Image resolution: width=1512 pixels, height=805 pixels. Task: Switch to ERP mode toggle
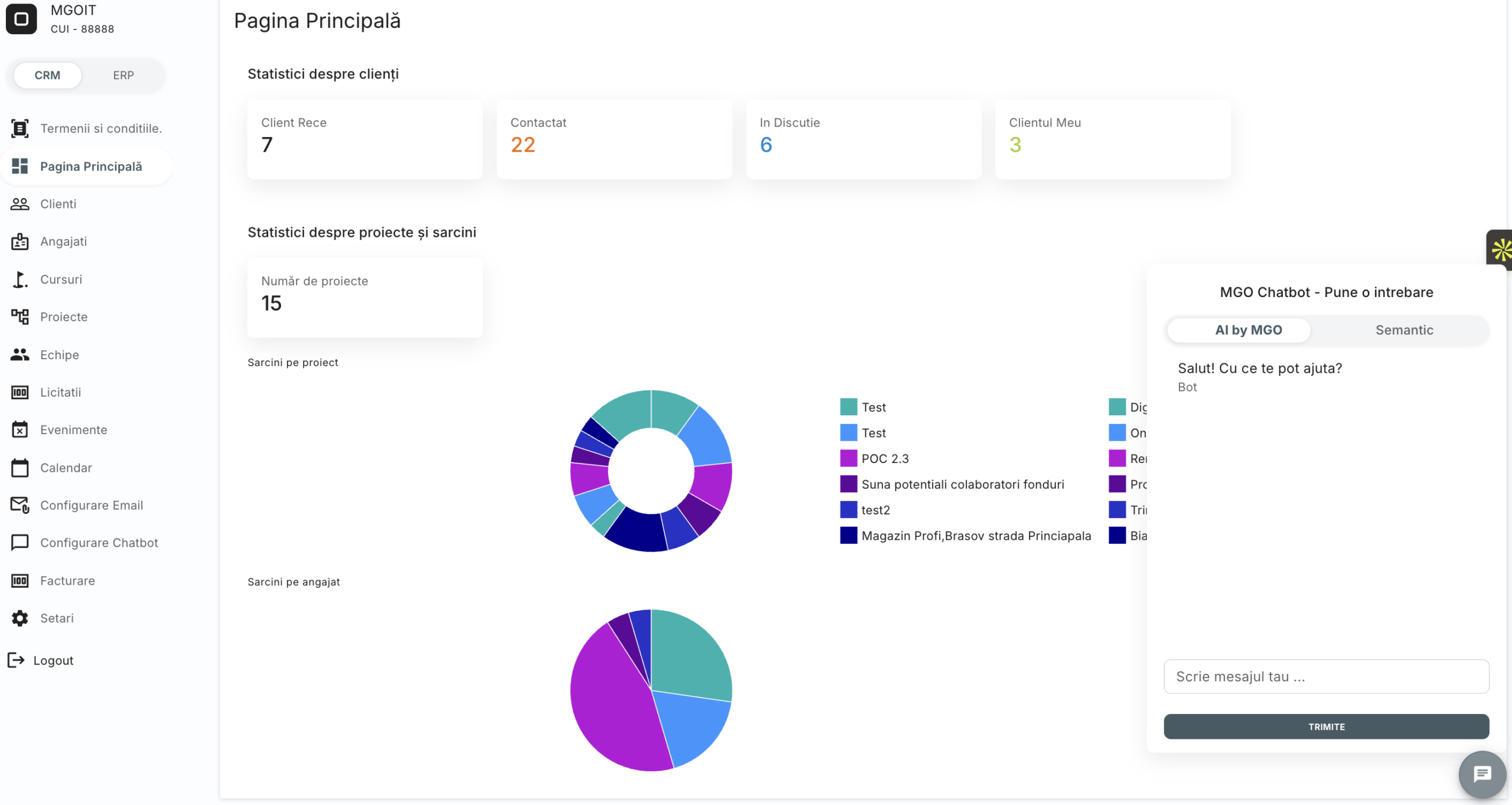[x=123, y=75]
